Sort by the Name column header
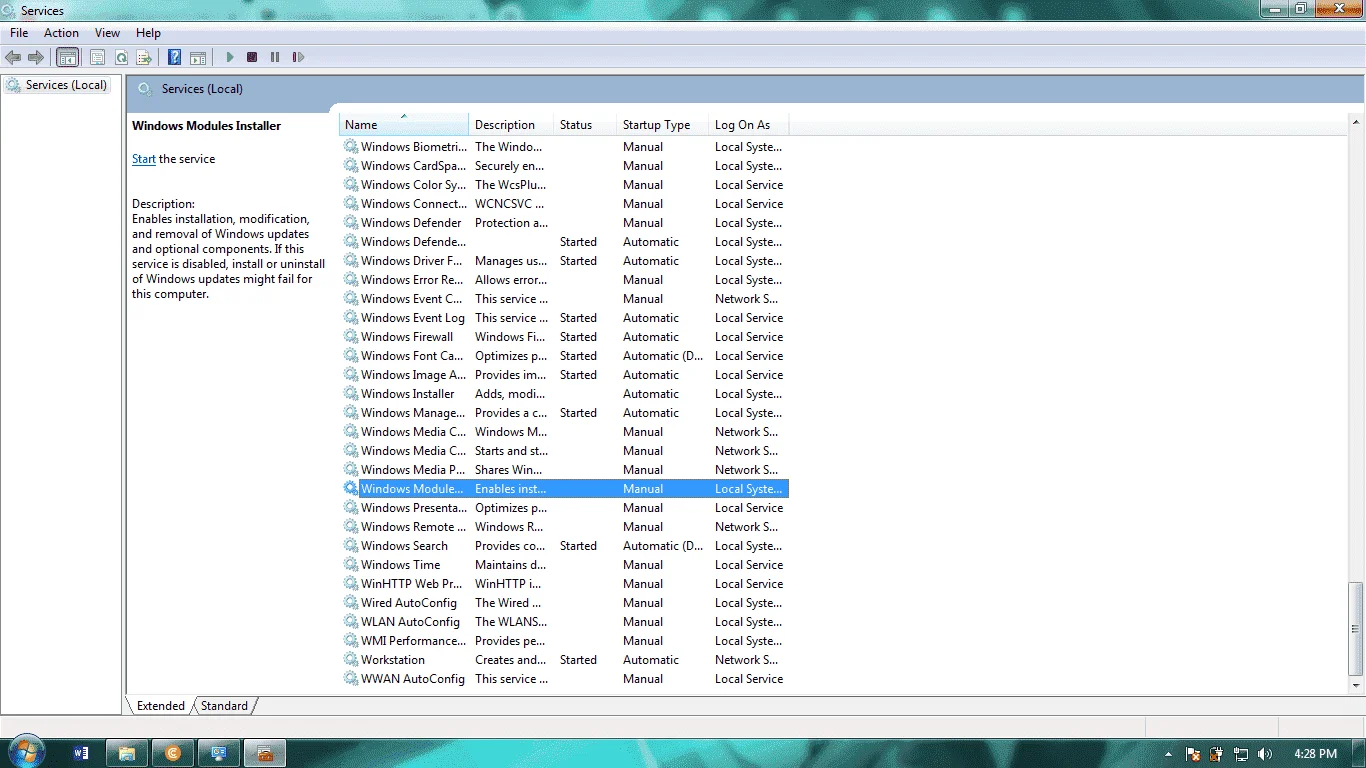 (x=404, y=125)
